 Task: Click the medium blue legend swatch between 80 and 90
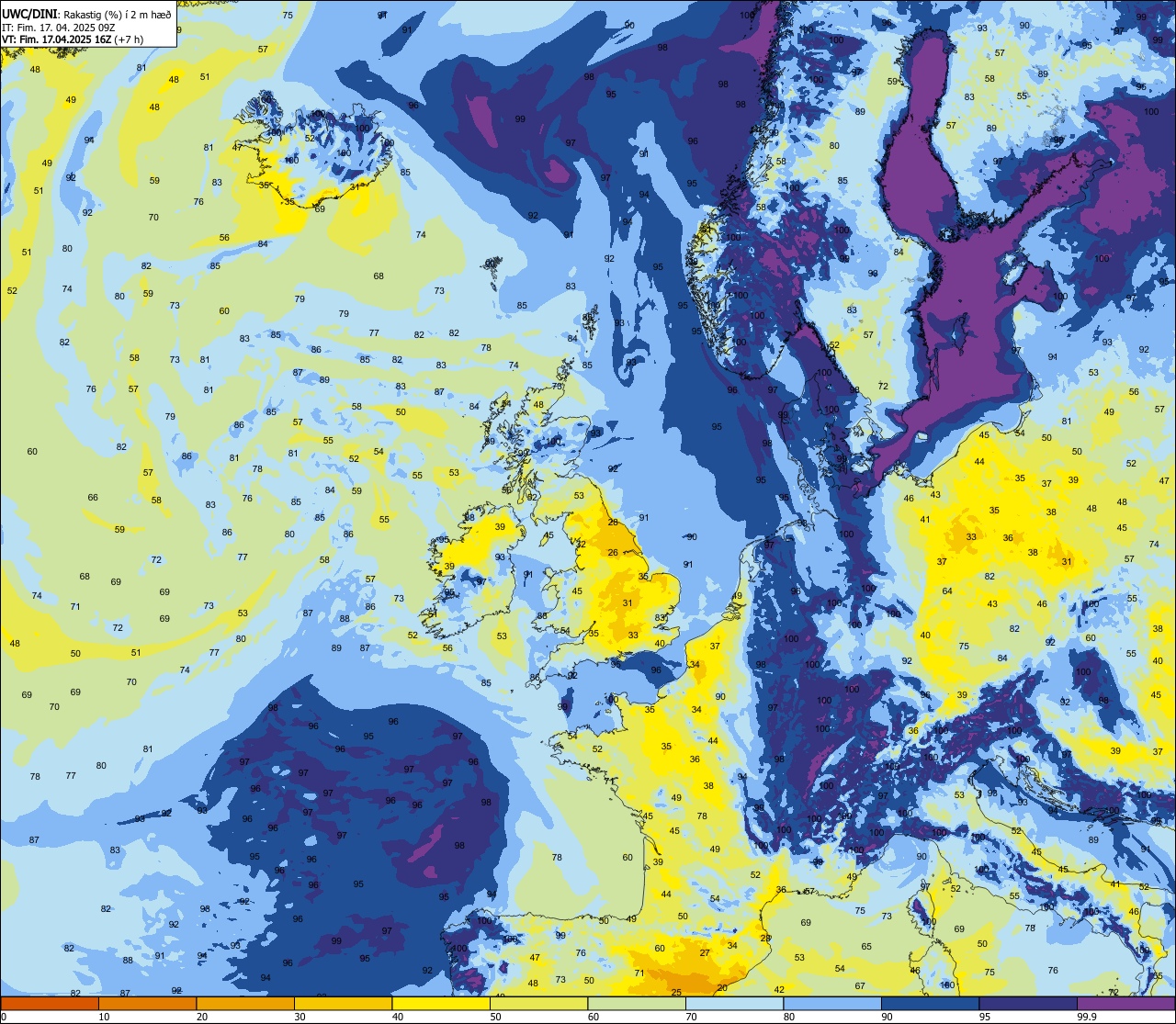point(832,1003)
